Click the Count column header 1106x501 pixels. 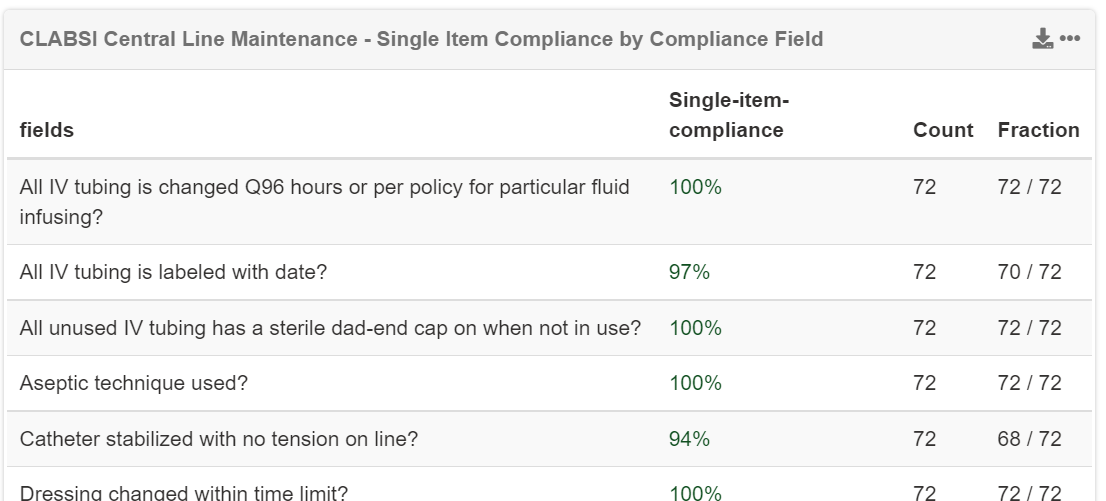pos(942,131)
